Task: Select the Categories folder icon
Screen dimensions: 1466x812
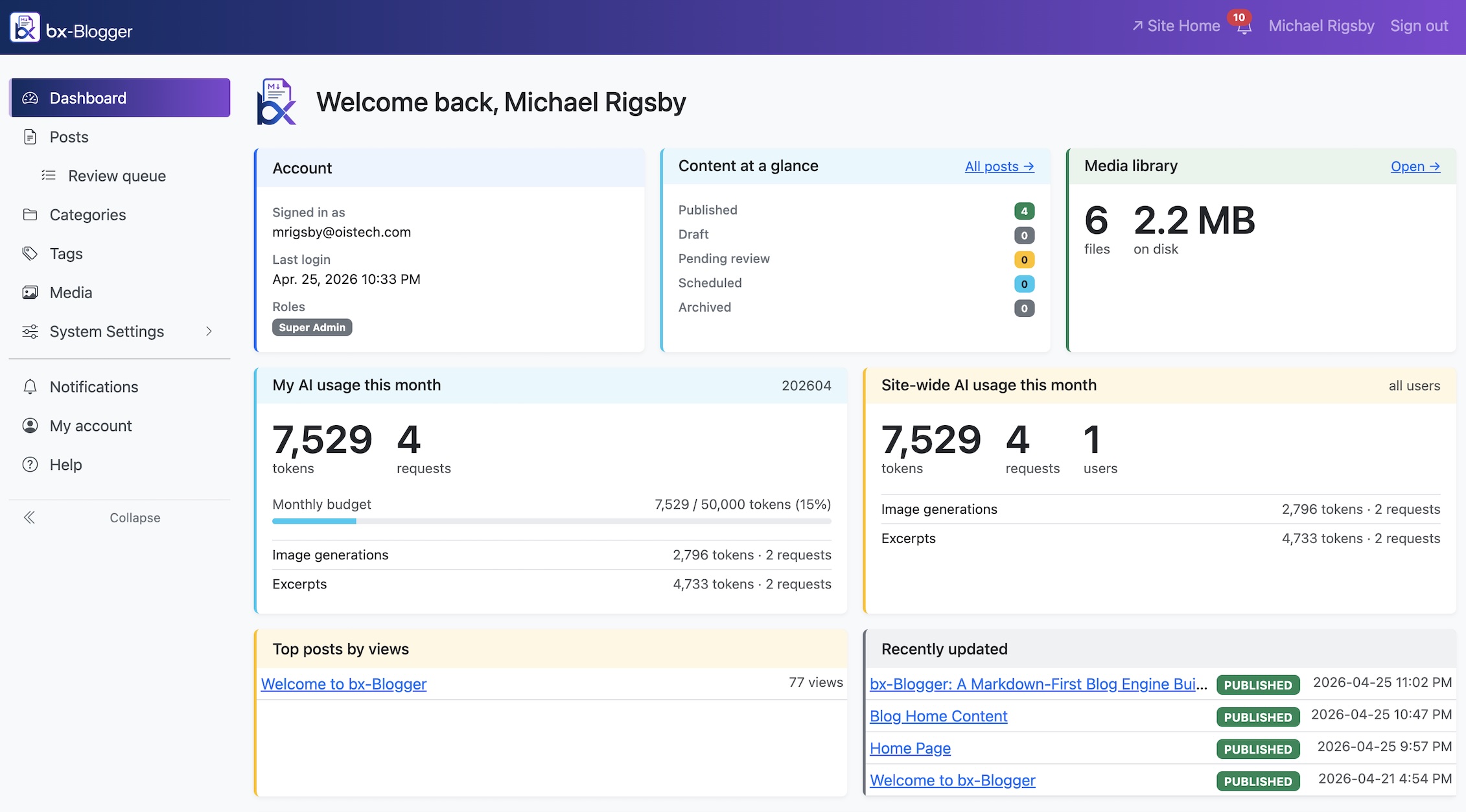Action: pyautogui.click(x=30, y=215)
